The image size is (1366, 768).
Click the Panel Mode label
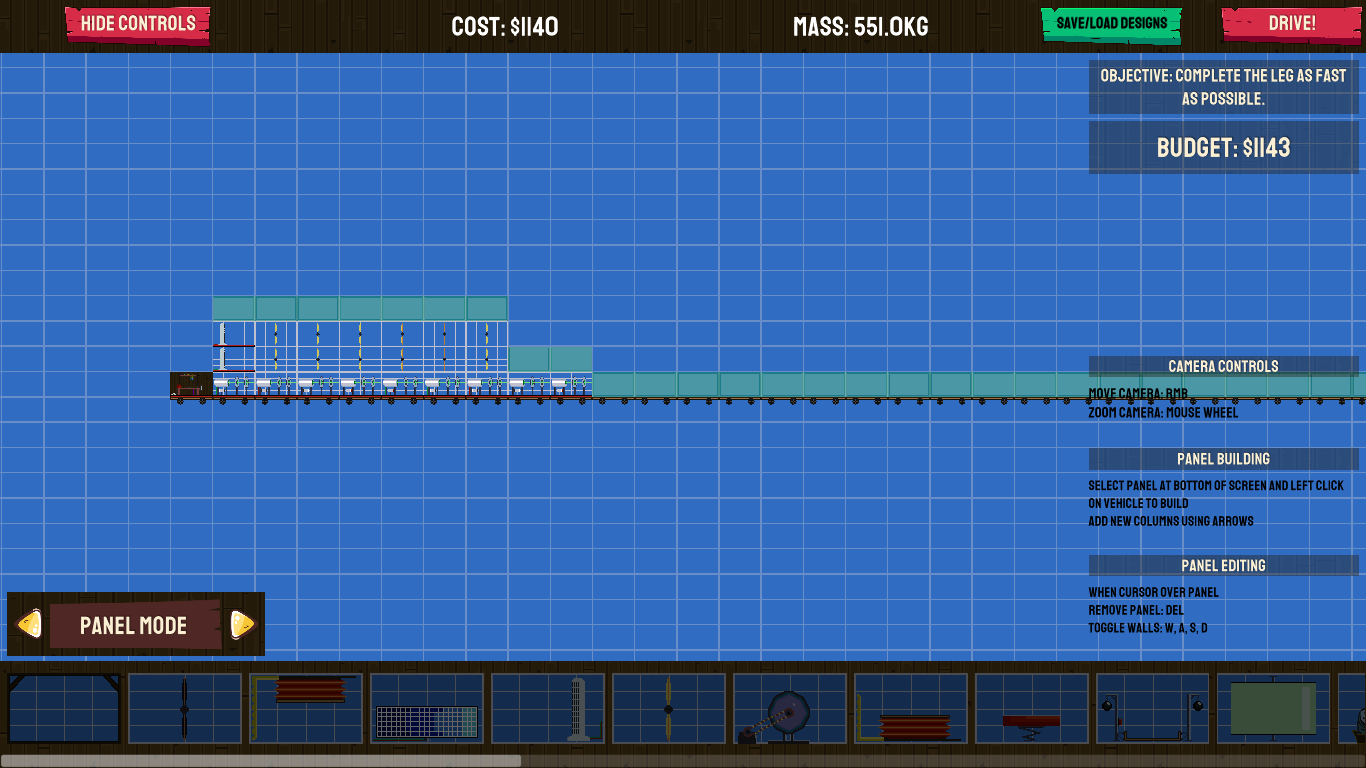click(x=134, y=626)
